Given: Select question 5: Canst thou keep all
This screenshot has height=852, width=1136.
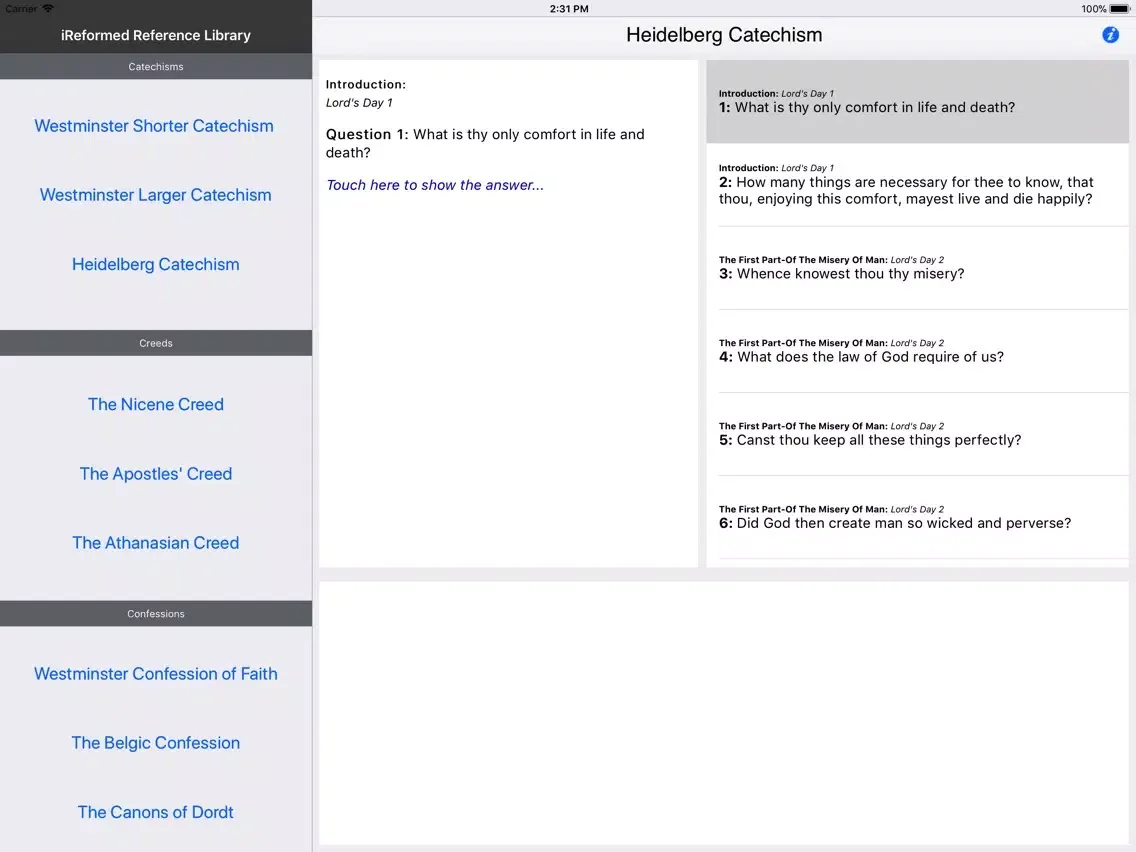Looking at the screenshot, I should [x=917, y=435].
